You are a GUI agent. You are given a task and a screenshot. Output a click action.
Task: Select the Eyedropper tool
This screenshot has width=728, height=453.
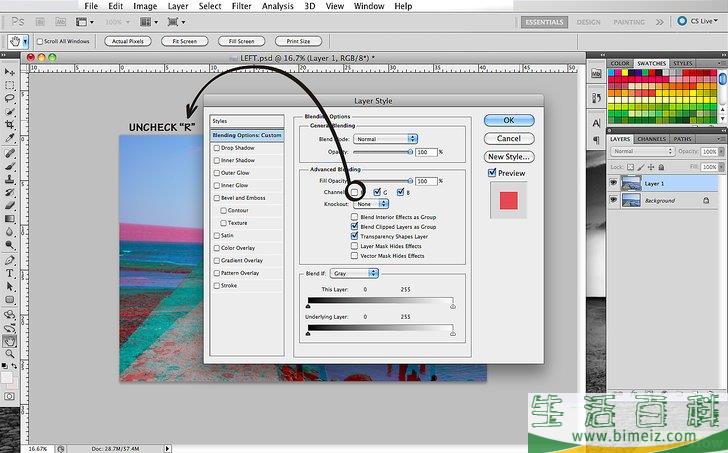[10, 138]
